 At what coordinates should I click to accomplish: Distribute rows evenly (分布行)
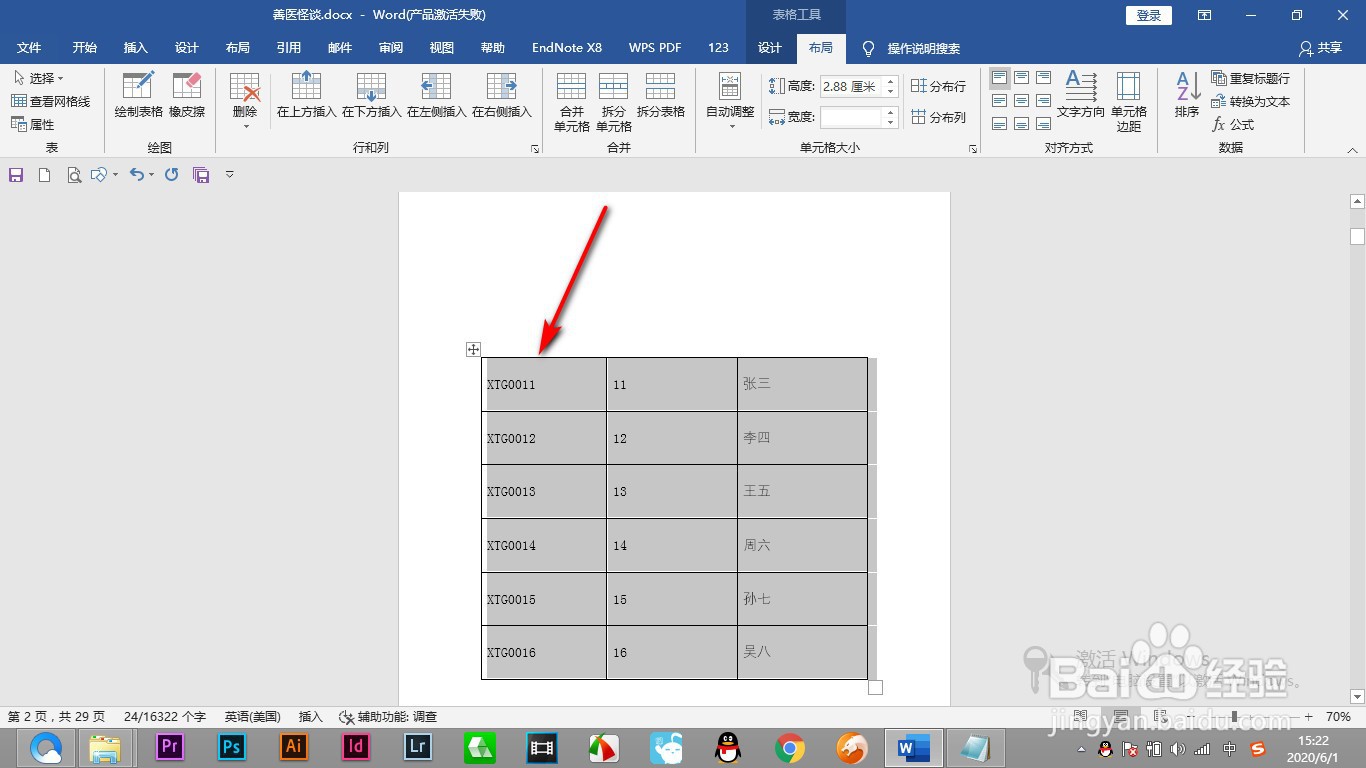pos(938,87)
